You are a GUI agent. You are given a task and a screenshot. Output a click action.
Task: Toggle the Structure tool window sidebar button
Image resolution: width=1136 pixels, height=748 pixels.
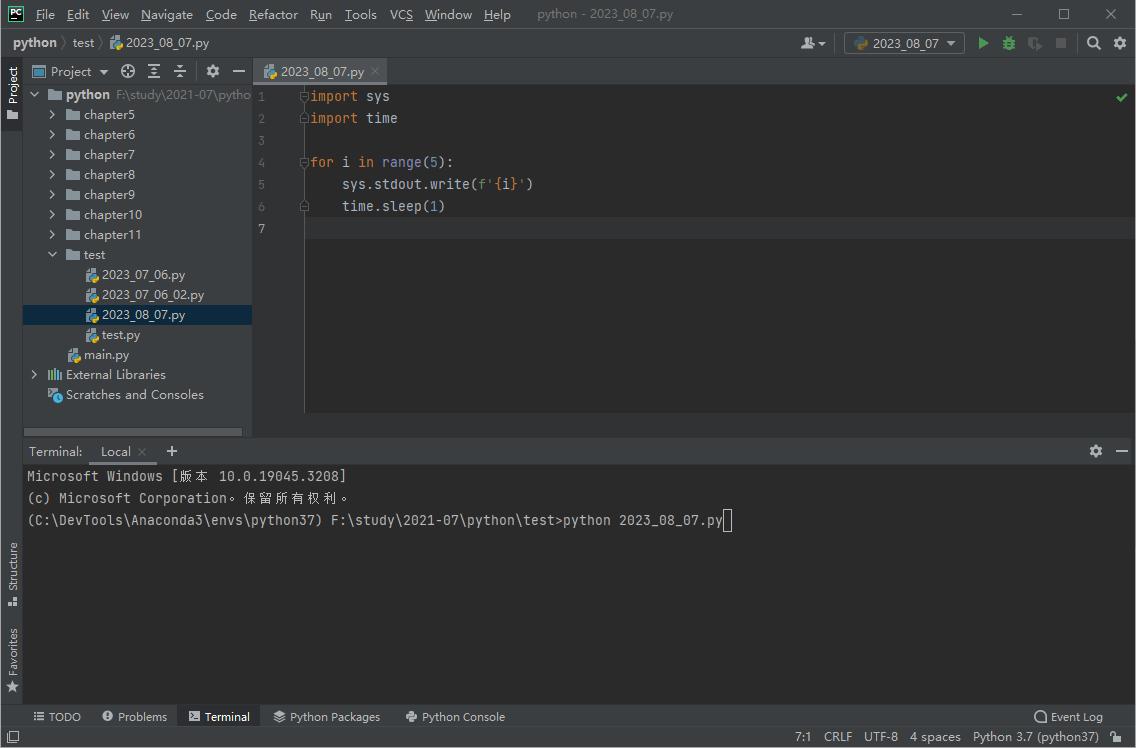click(x=12, y=574)
